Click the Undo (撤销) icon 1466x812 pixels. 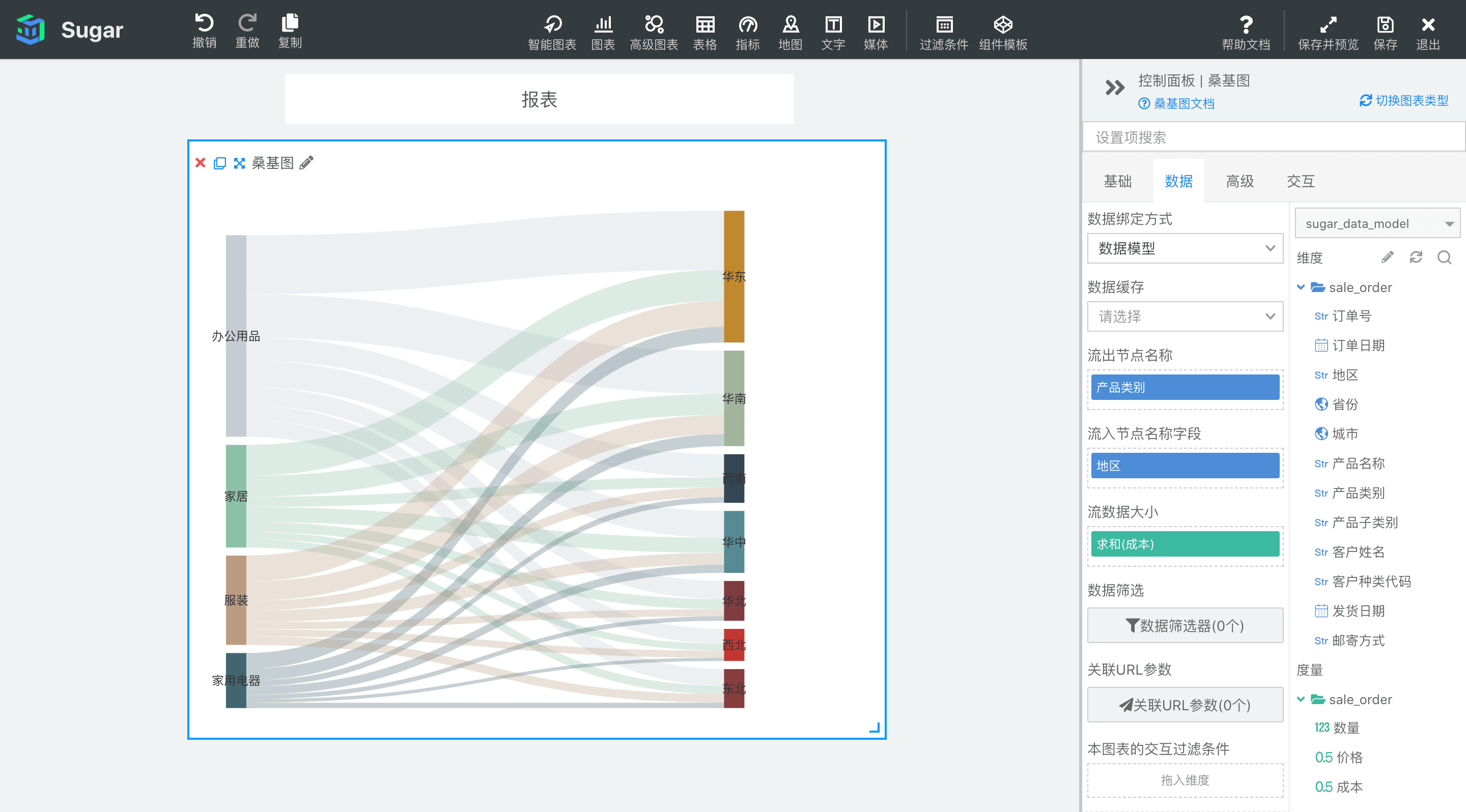point(204,23)
